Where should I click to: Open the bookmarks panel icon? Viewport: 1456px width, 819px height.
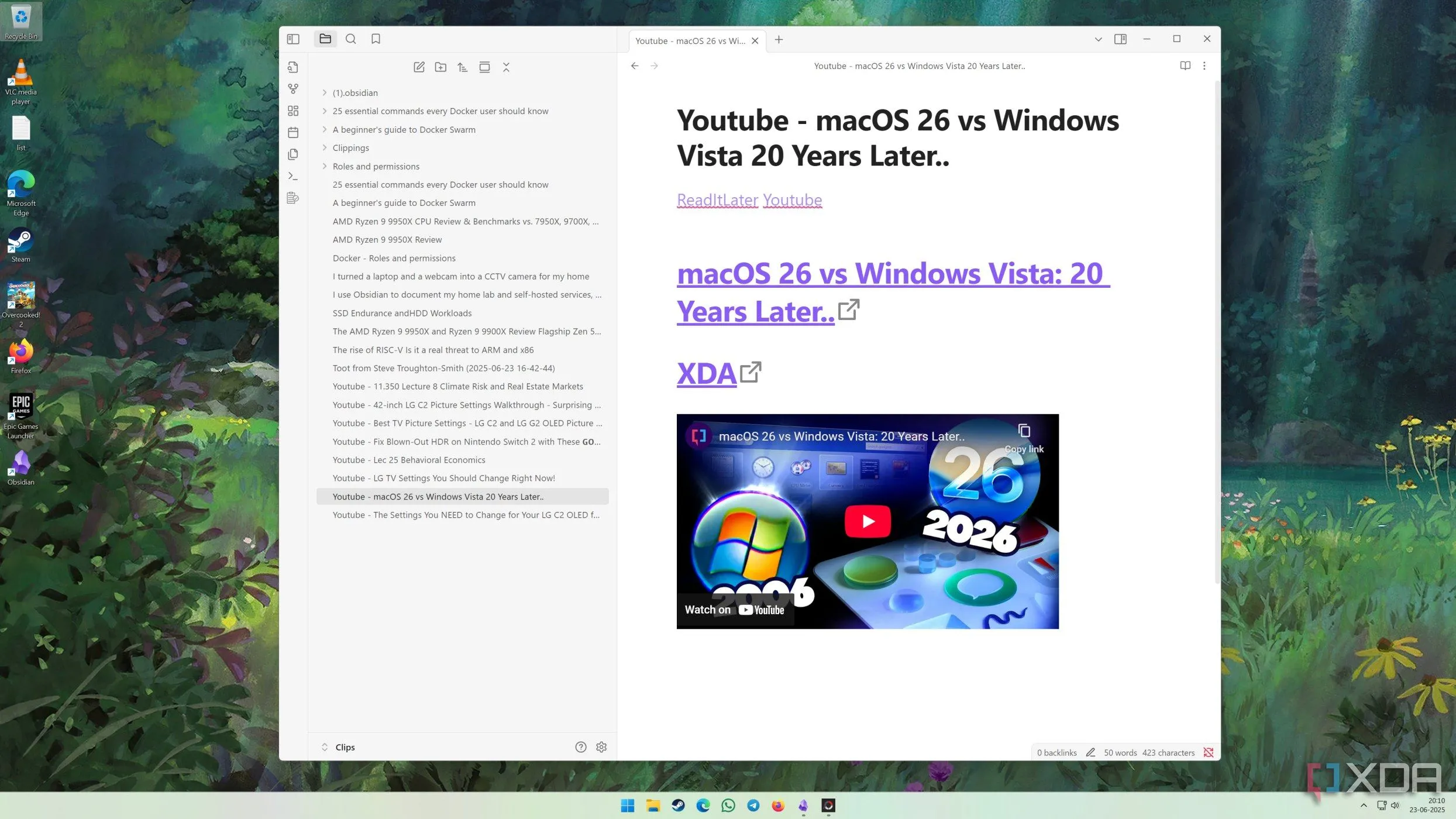click(x=376, y=39)
